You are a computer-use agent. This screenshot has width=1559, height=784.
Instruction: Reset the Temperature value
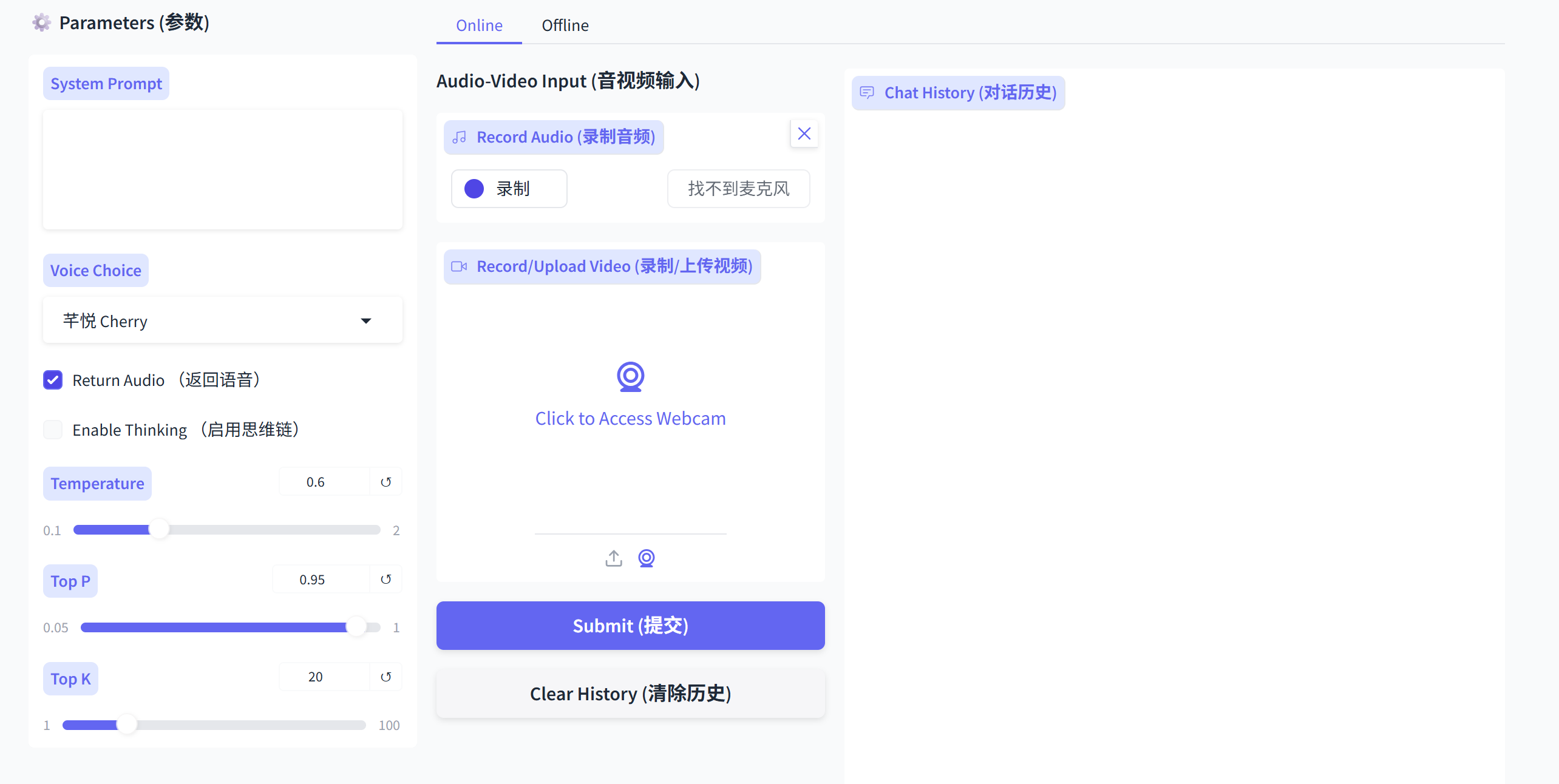386,482
